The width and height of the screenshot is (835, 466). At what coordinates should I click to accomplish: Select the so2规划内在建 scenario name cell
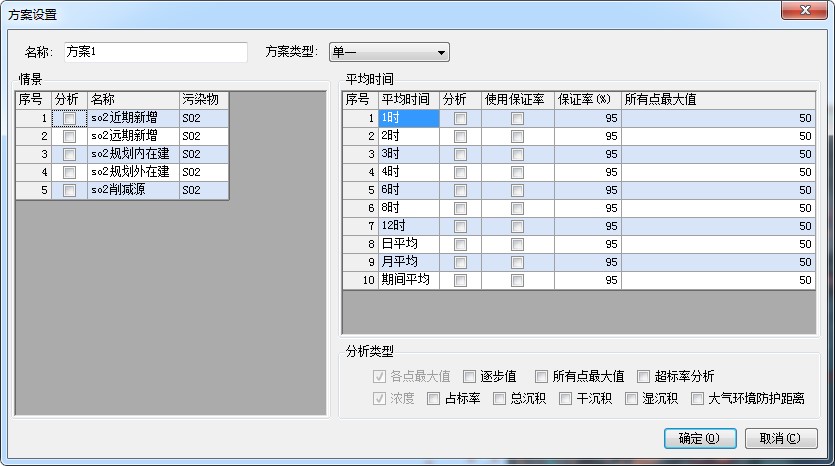tap(133, 154)
